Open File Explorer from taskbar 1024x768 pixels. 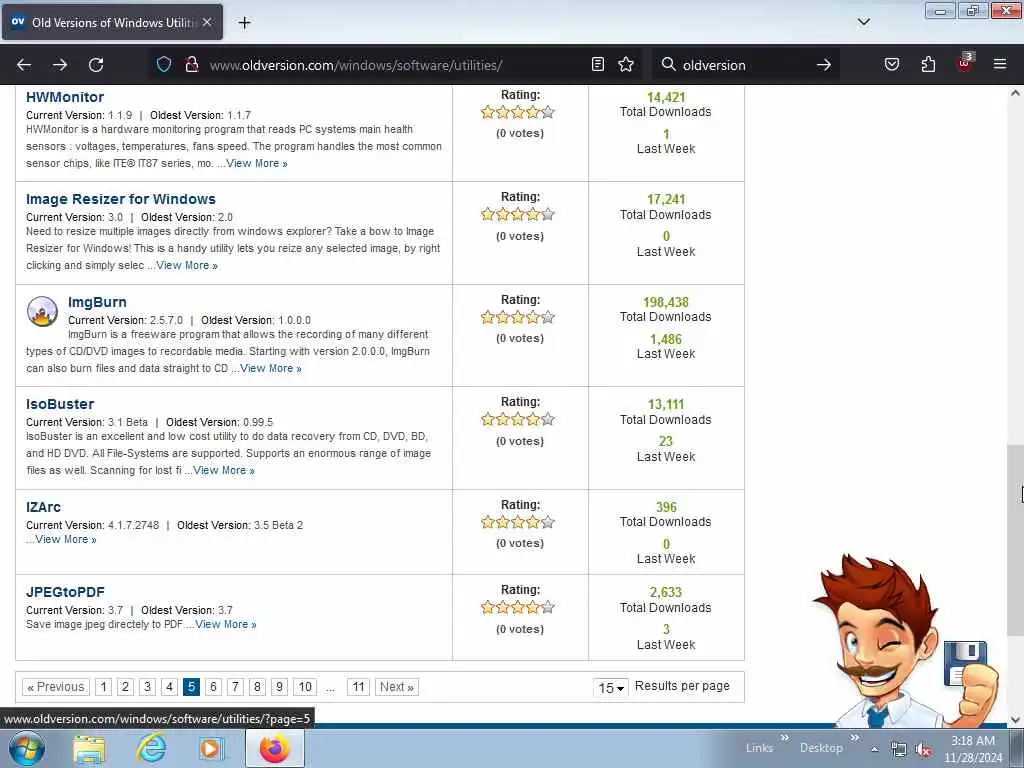point(89,749)
